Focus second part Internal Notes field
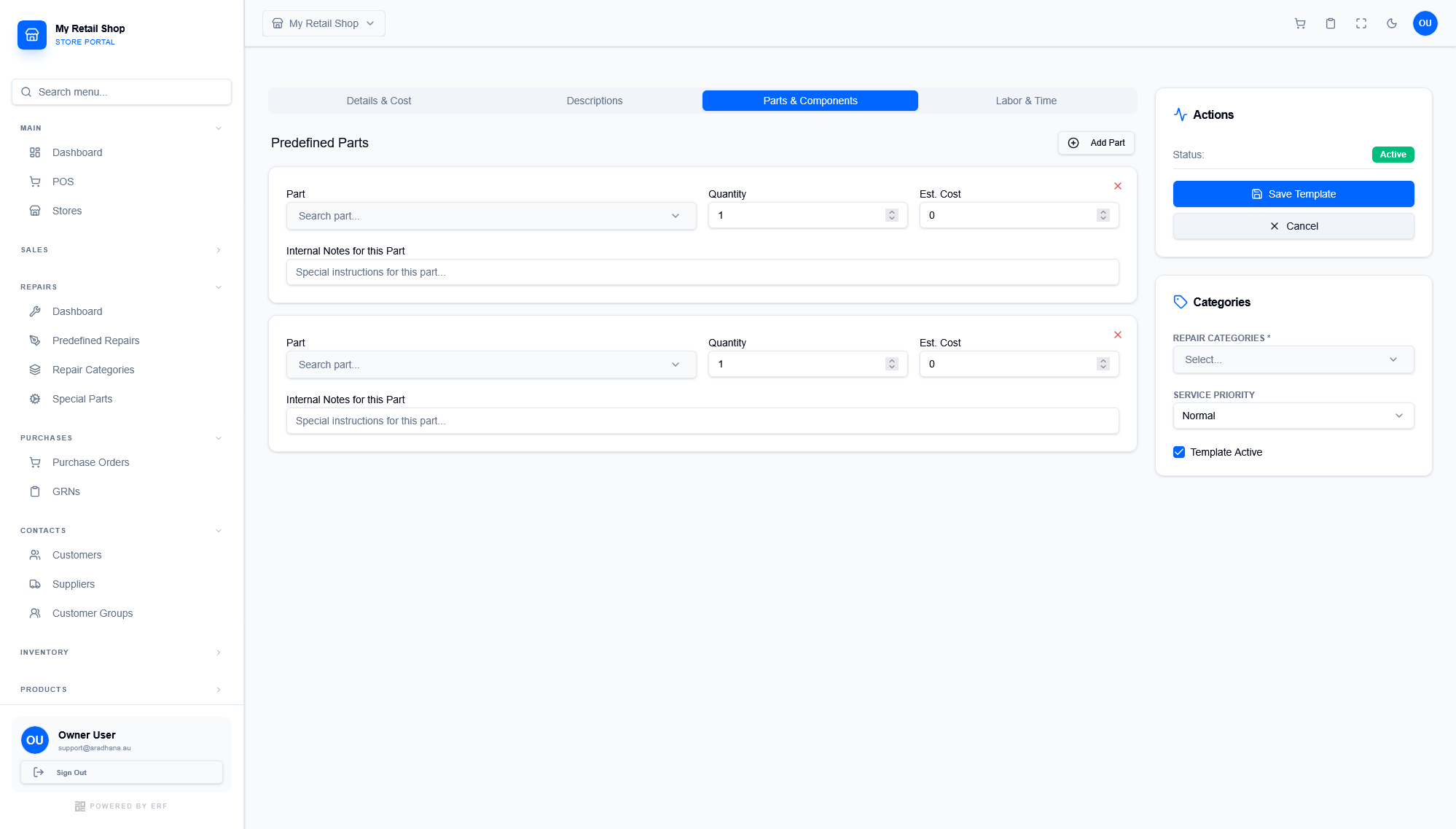Screen dimensions: 1456x829 coord(702,421)
